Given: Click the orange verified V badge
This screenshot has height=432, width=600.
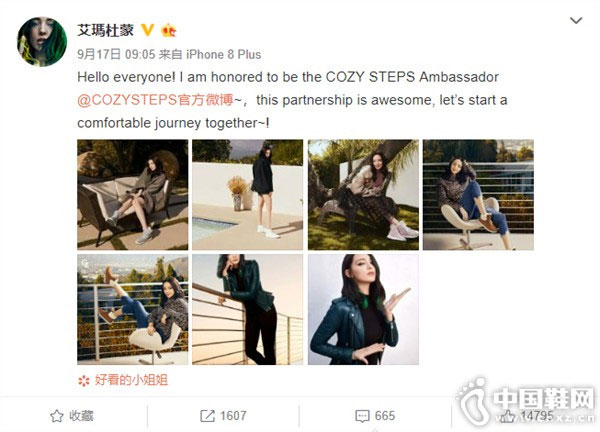Looking at the screenshot, I should [148, 30].
